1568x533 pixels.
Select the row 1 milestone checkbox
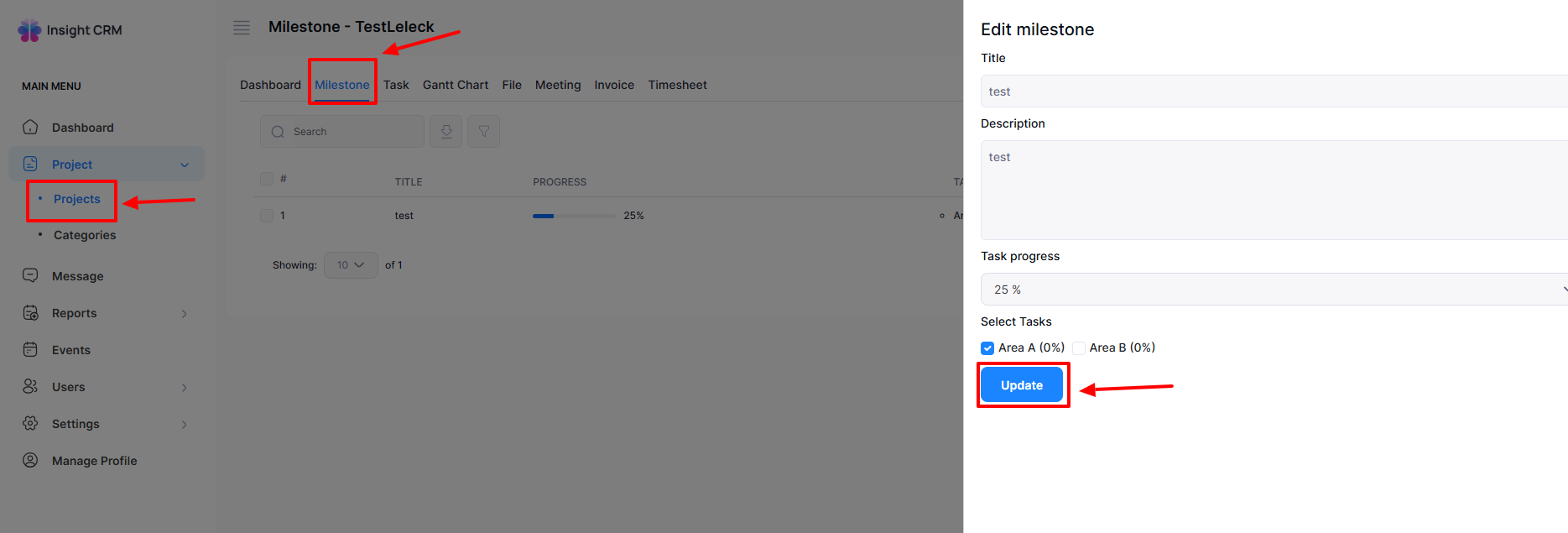(x=267, y=216)
